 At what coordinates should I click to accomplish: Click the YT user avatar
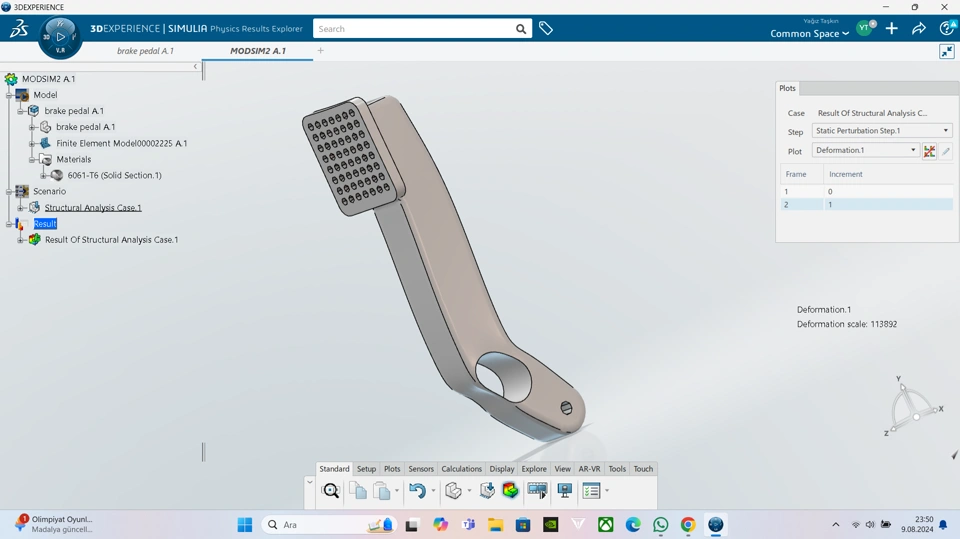pos(865,28)
